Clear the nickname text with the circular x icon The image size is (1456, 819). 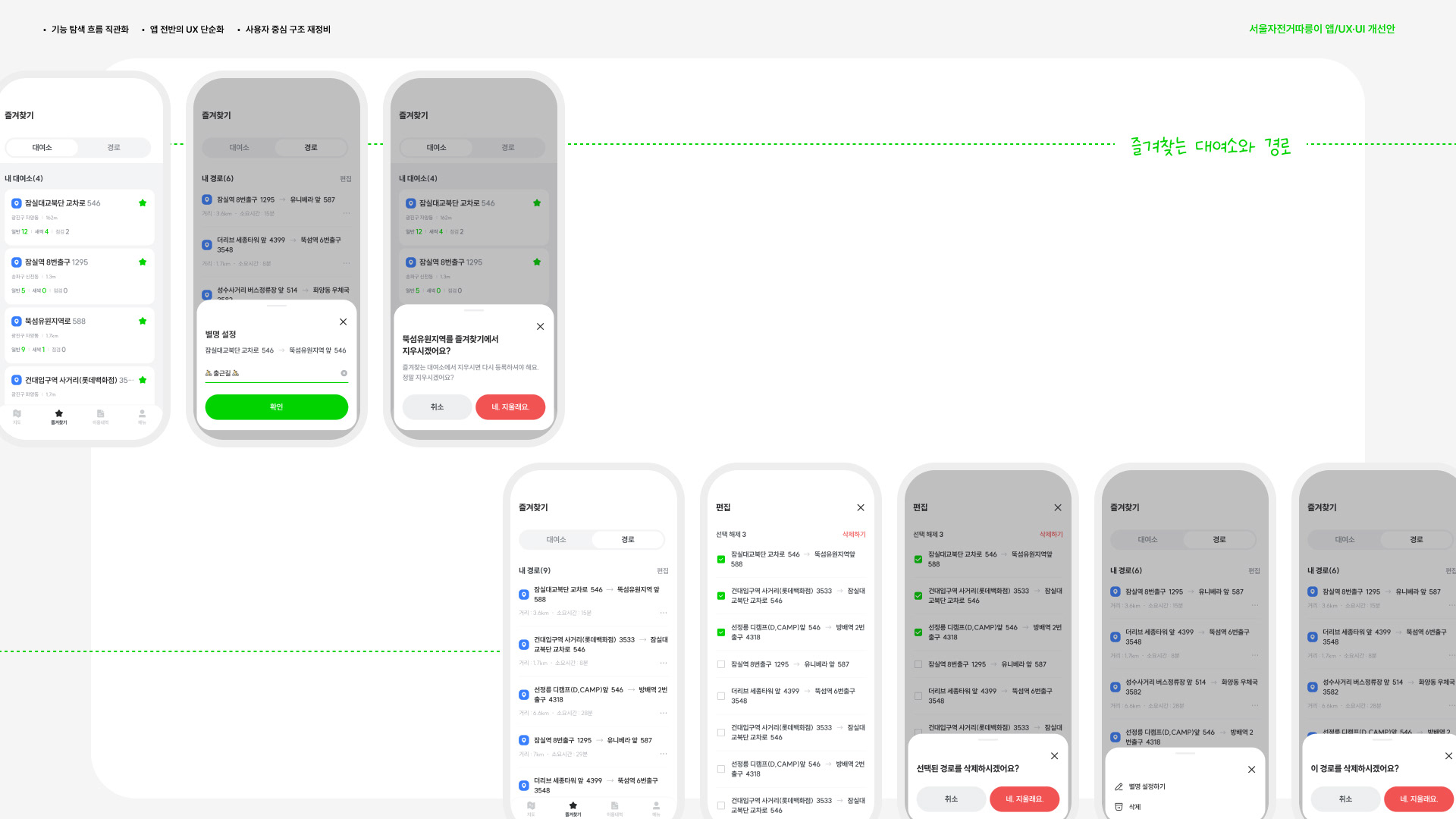coord(344,373)
